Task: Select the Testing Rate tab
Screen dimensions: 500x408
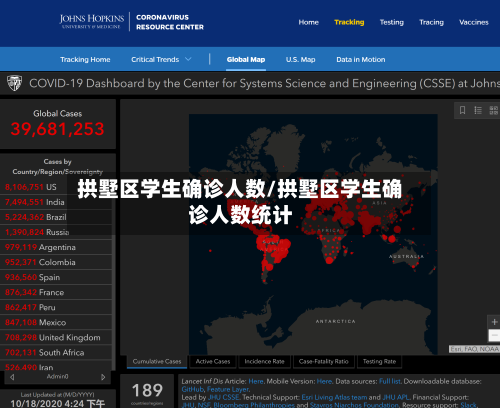Action: tap(379, 361)
